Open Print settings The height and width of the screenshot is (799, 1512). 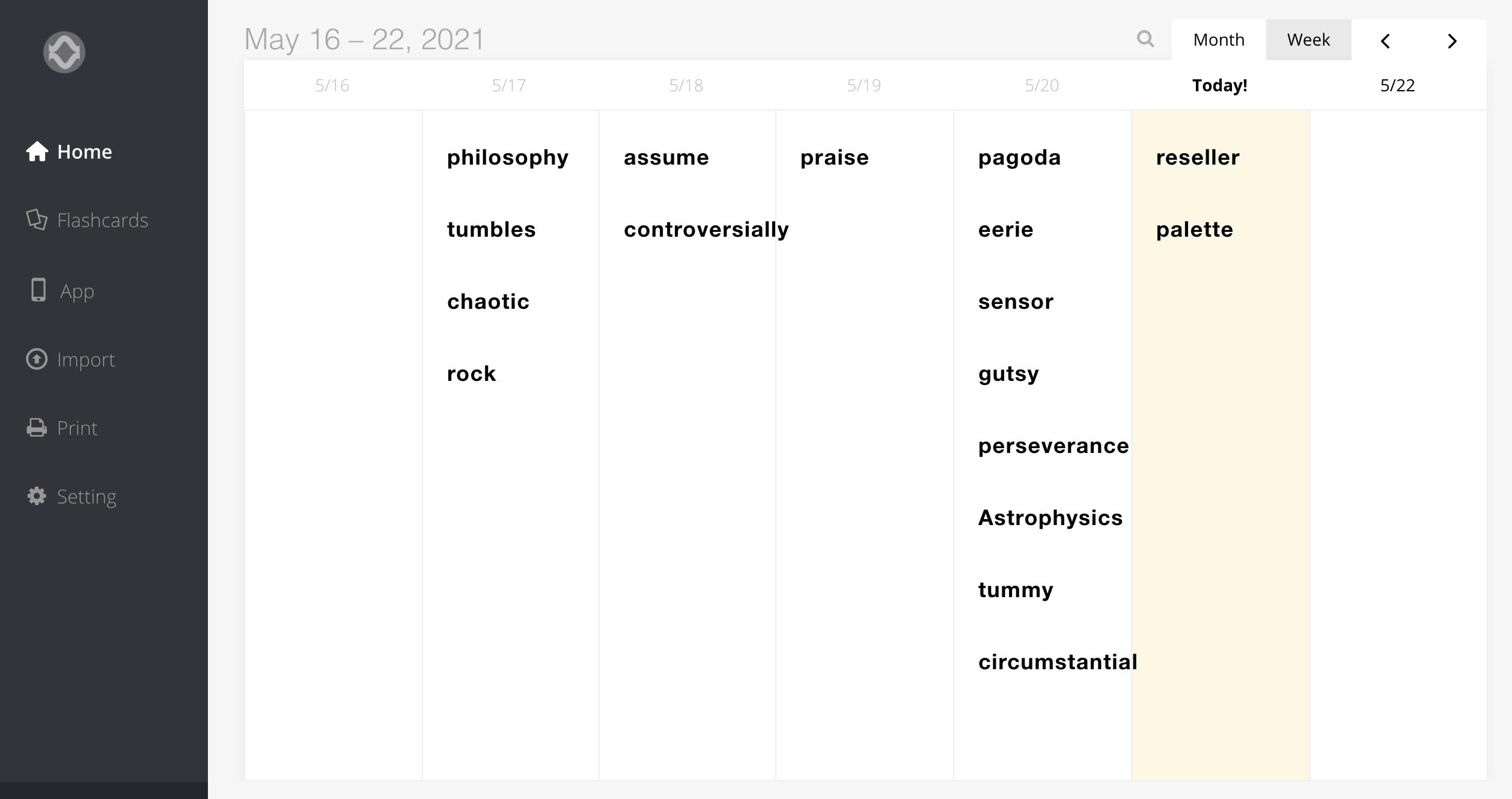[77, 427]
